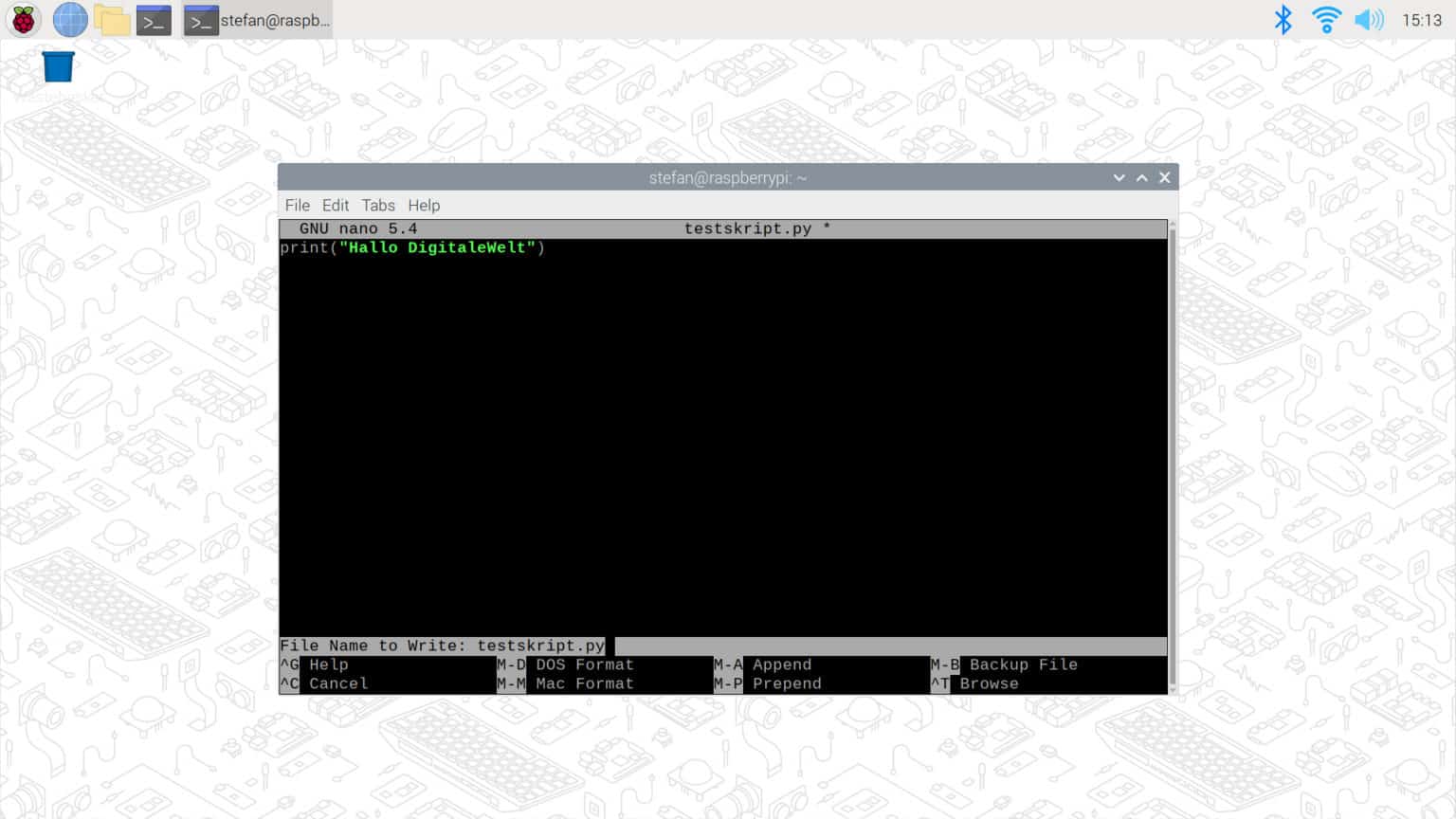This screenshot has height=819, width=1456.
Task: Select the stefan@raspberrypi window in the taskbar
Action: 256,19
